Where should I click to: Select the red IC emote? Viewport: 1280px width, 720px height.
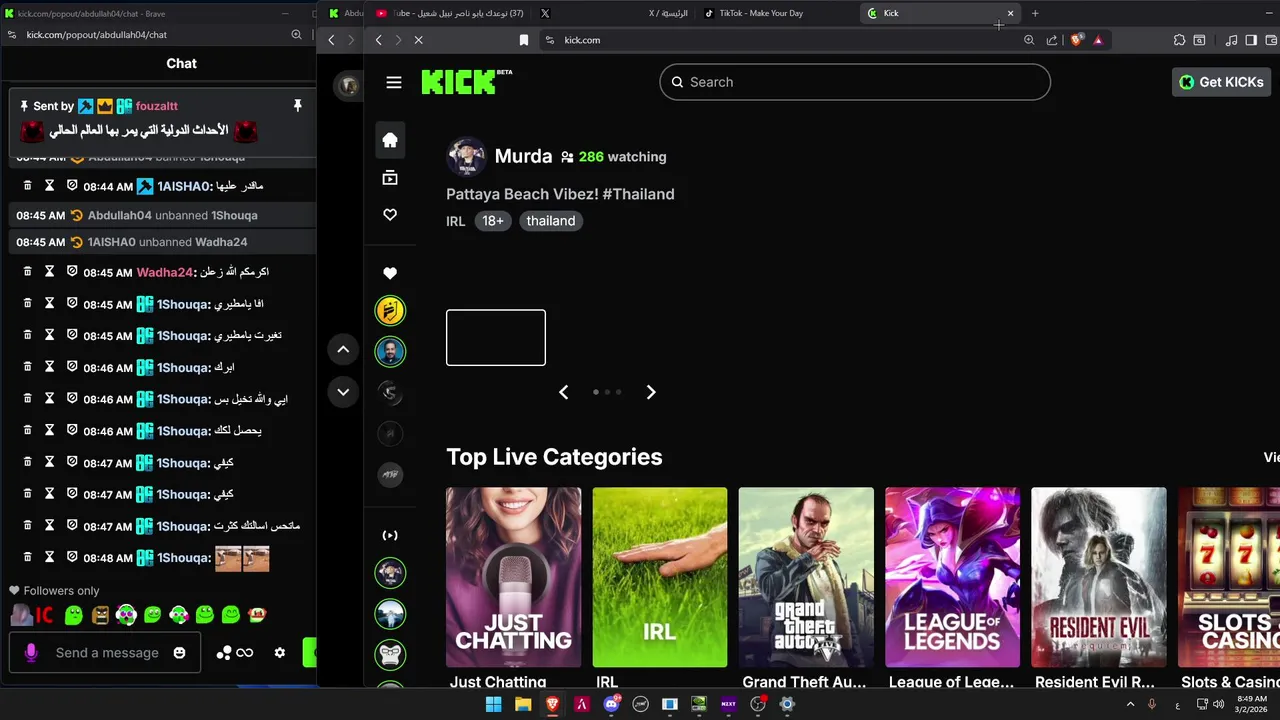44,615
